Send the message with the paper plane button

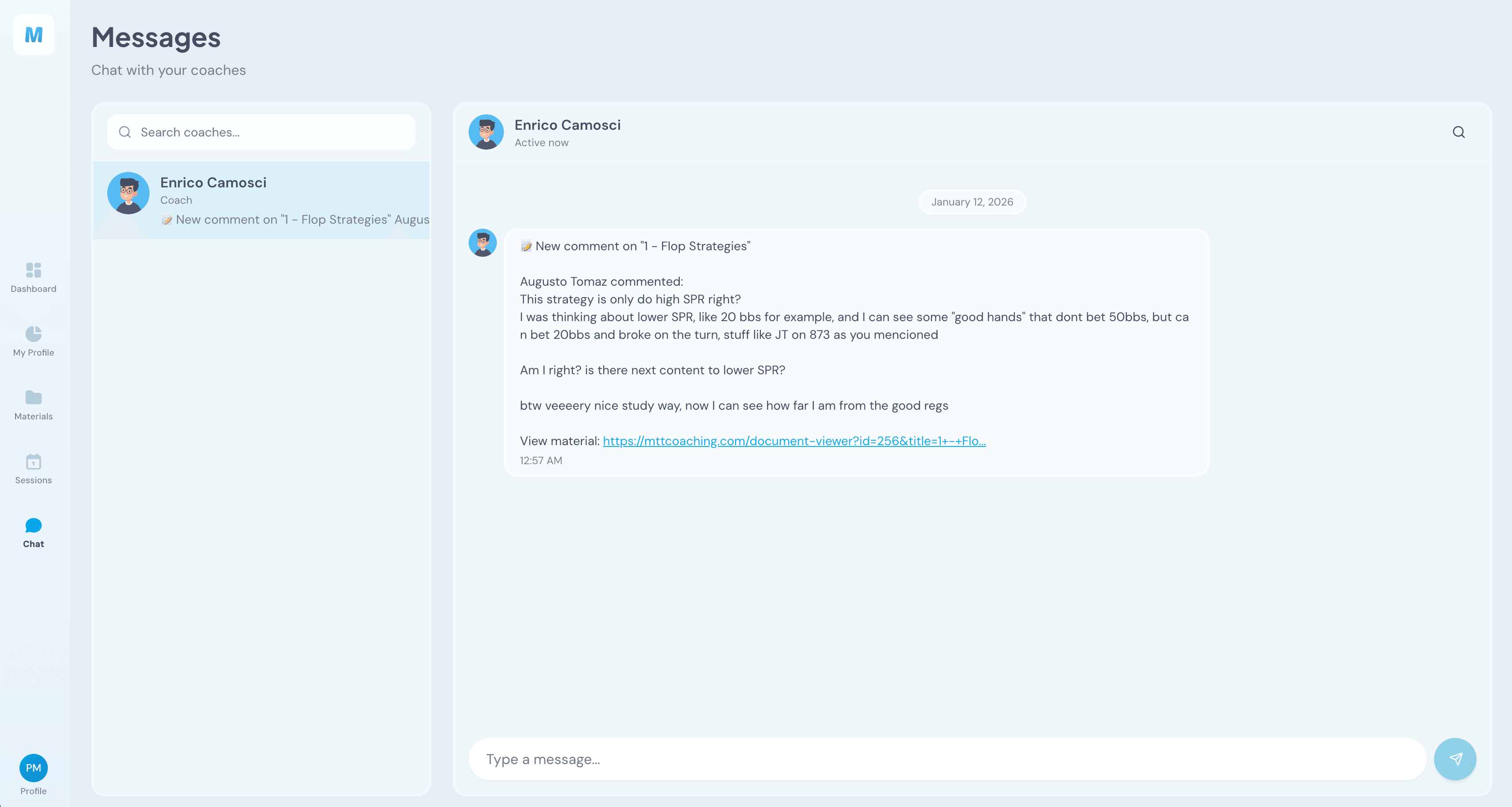coord(1455,758)
